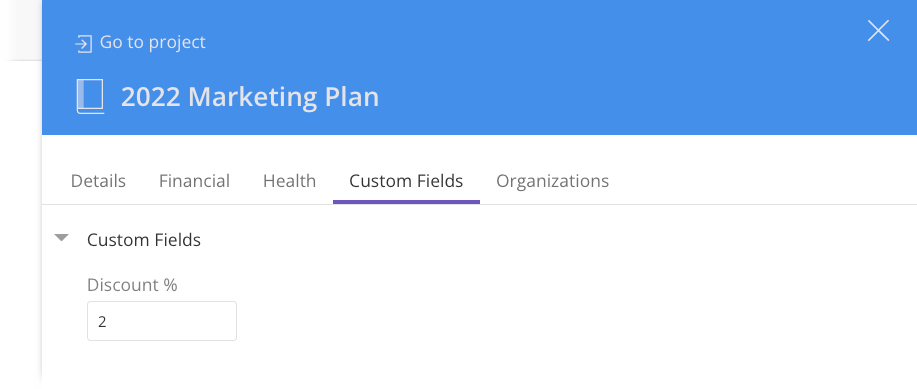The height and width of the screenshot is (389, 917).
Task: Click the book icon beside project title
Action: click(90, 97)
